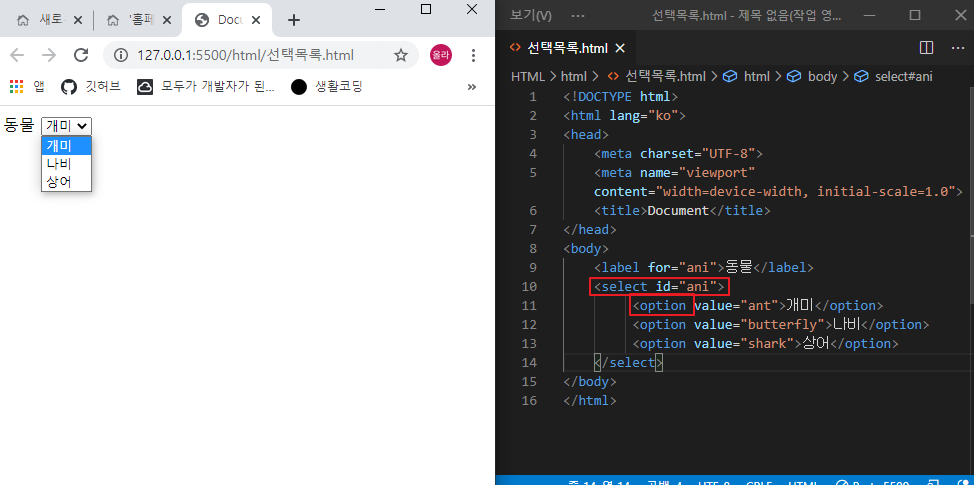Click the select id="ani" code line
This screenshot has height=485, width=974.
659,286
